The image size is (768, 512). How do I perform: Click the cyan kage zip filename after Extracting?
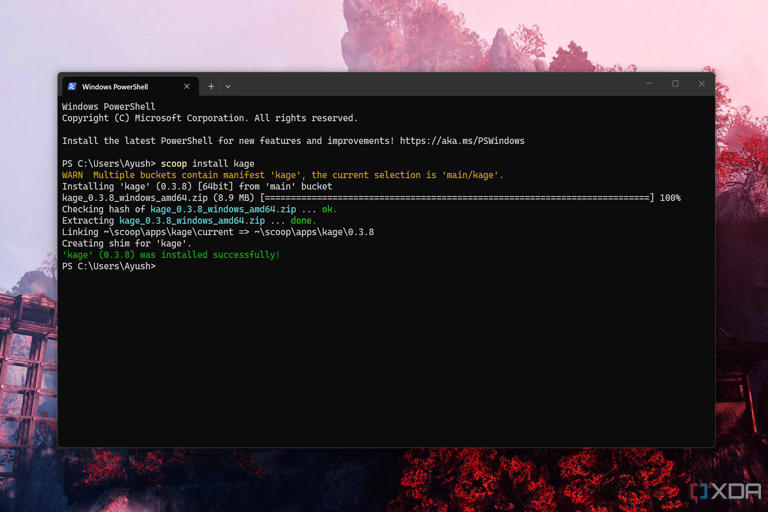click(192, 220)
